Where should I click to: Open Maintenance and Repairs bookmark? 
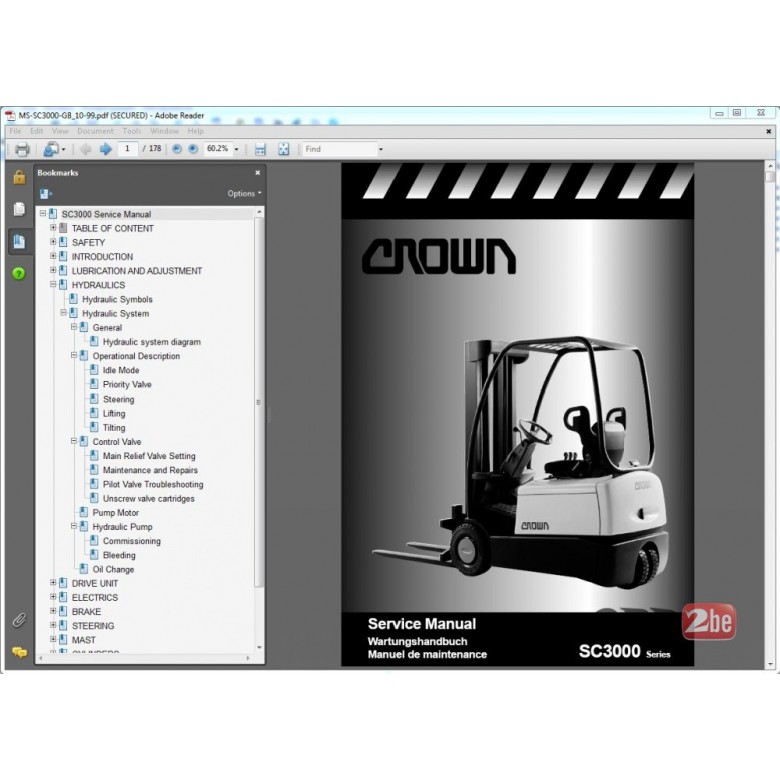[x=150, y=470]
